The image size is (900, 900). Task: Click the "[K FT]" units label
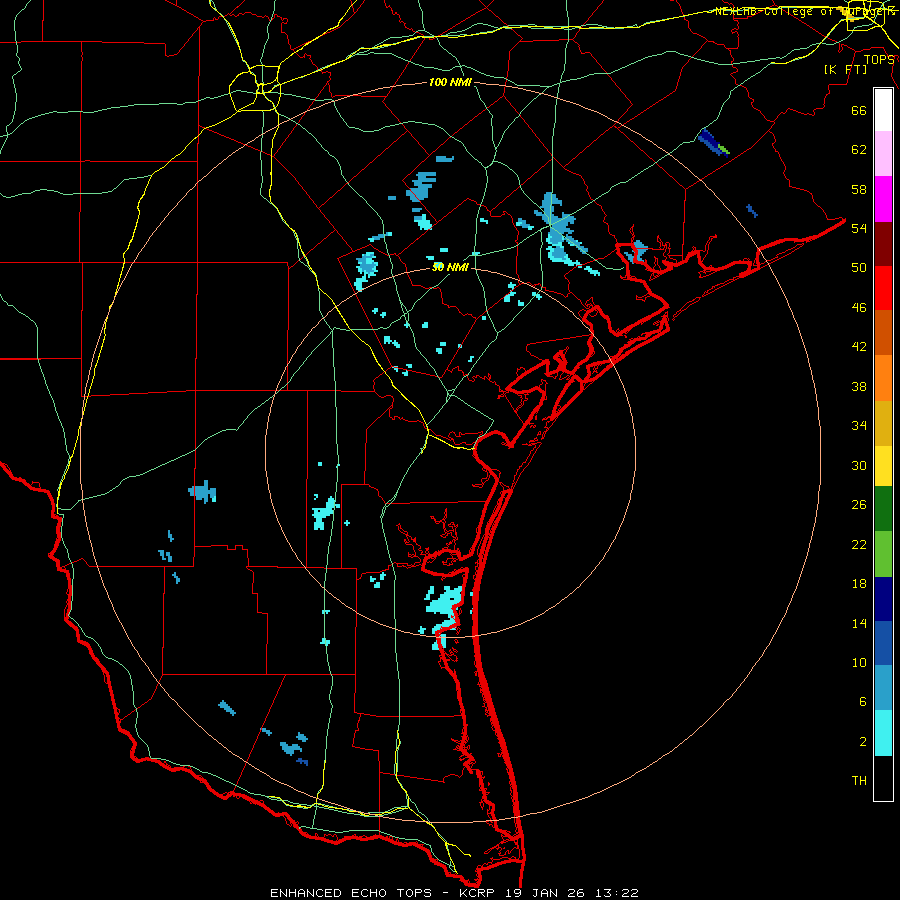(845, 69)
